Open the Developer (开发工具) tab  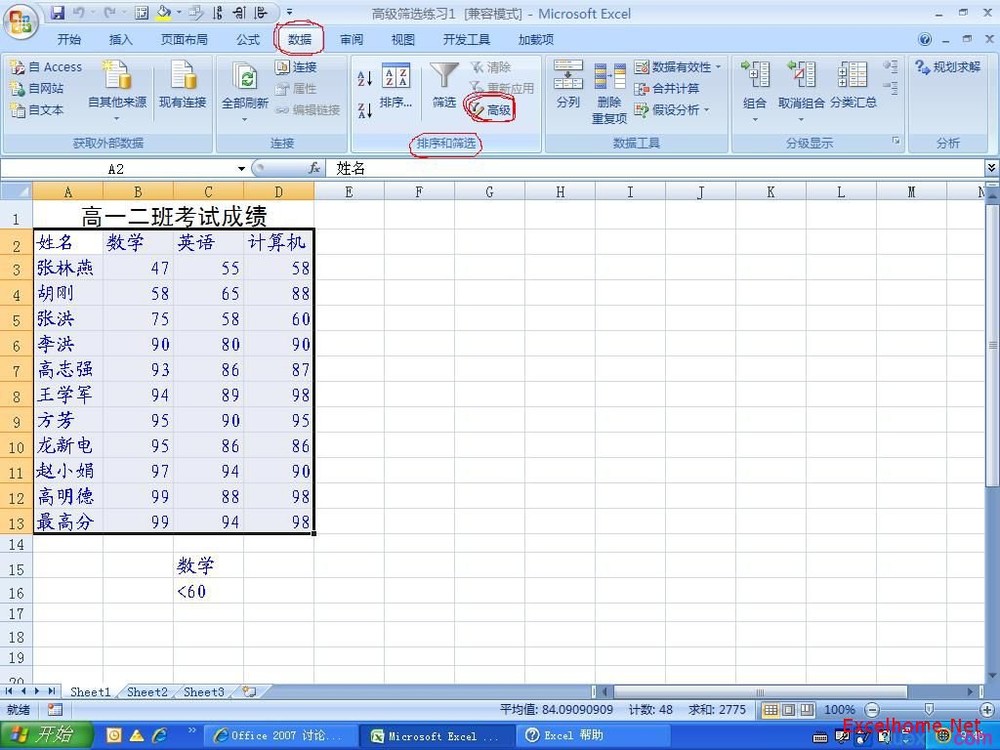466,40
